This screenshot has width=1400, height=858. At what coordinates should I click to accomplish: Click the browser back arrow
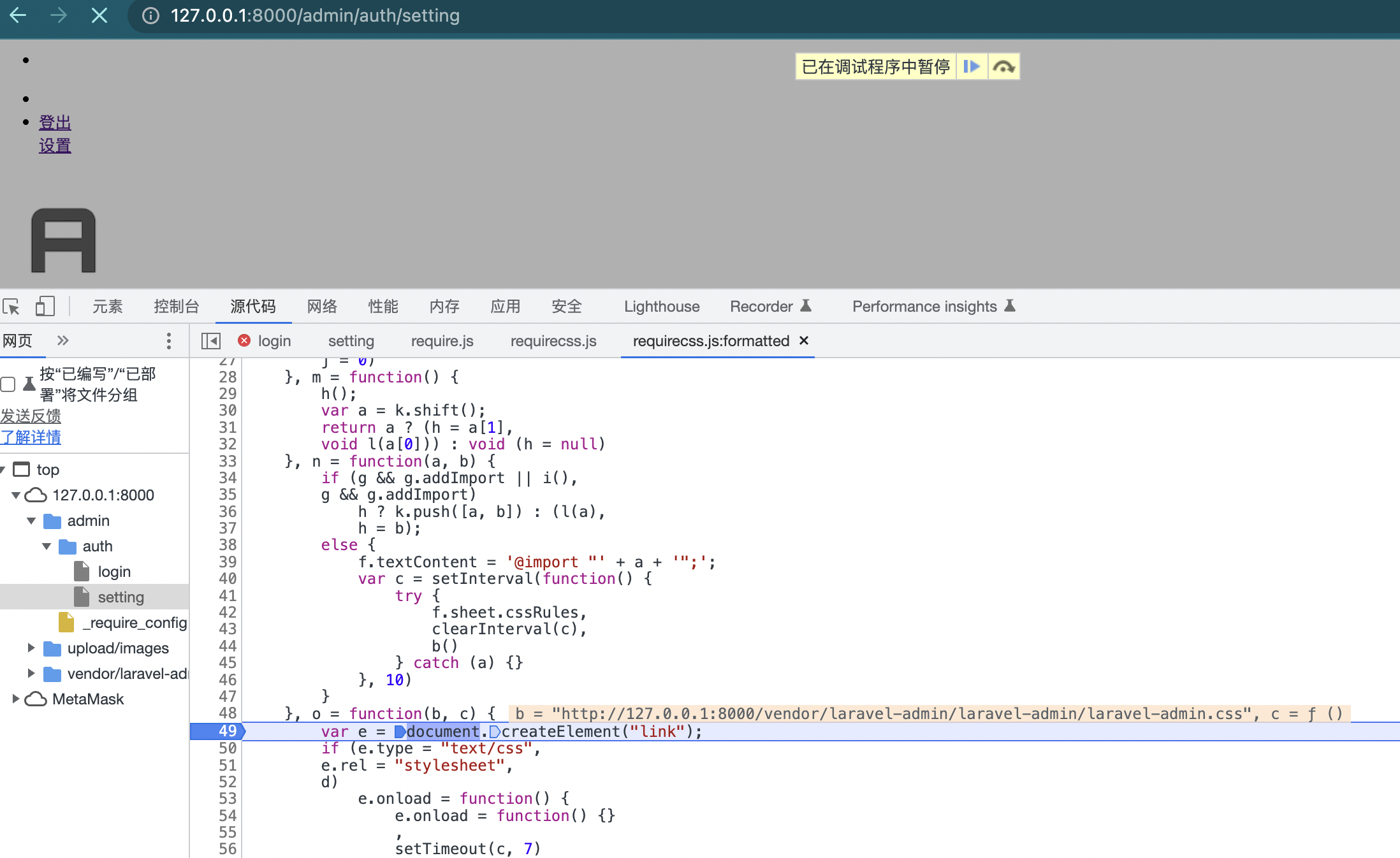17,15
